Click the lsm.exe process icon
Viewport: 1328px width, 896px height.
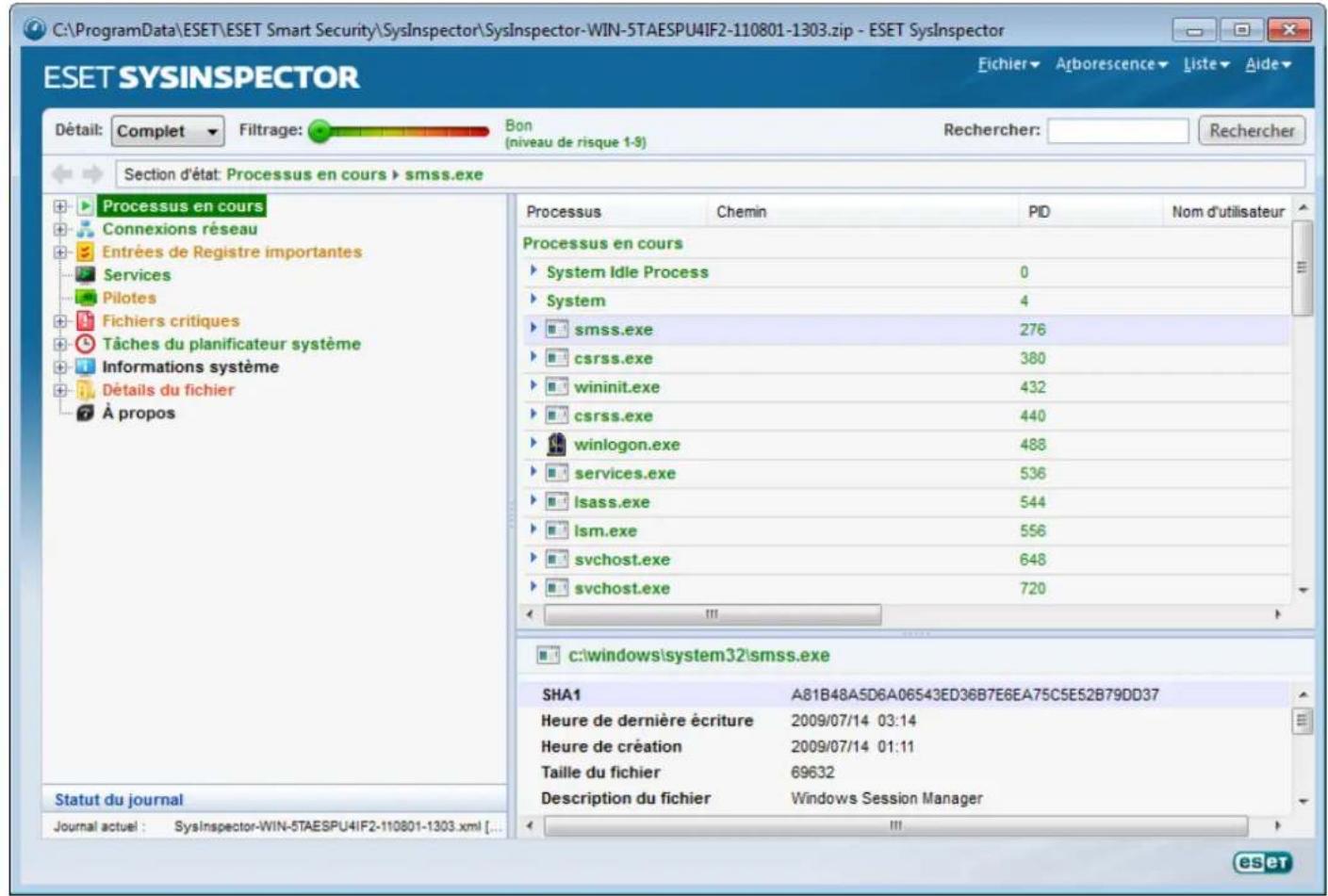pos(557,530)
